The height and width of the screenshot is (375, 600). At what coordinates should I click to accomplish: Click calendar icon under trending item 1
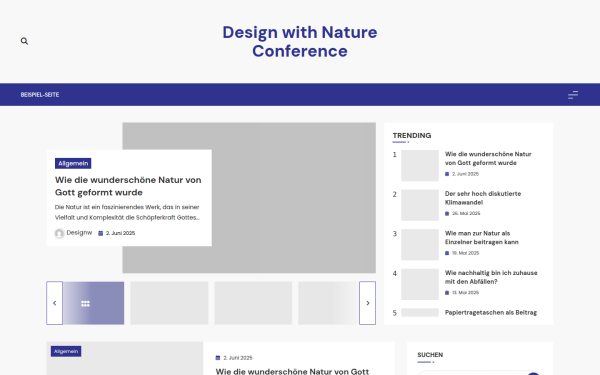click(447, 174)
